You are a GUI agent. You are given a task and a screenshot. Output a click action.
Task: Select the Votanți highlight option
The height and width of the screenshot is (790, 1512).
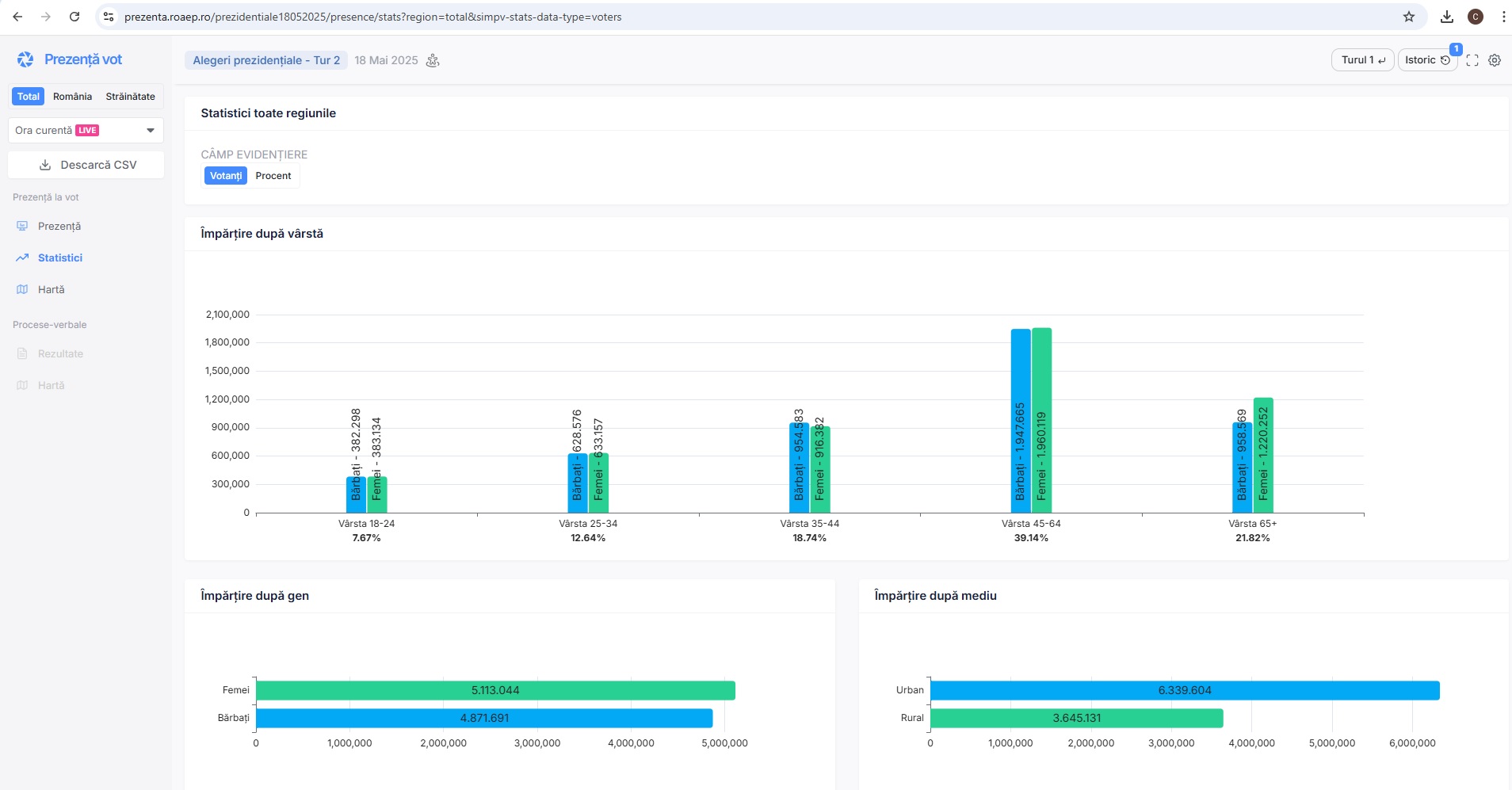[226, 176]
